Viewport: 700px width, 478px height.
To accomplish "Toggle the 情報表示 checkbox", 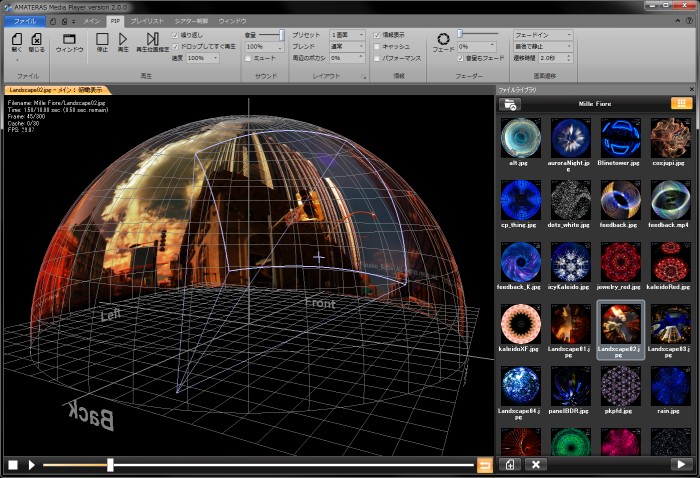I will tap(377, 35).
